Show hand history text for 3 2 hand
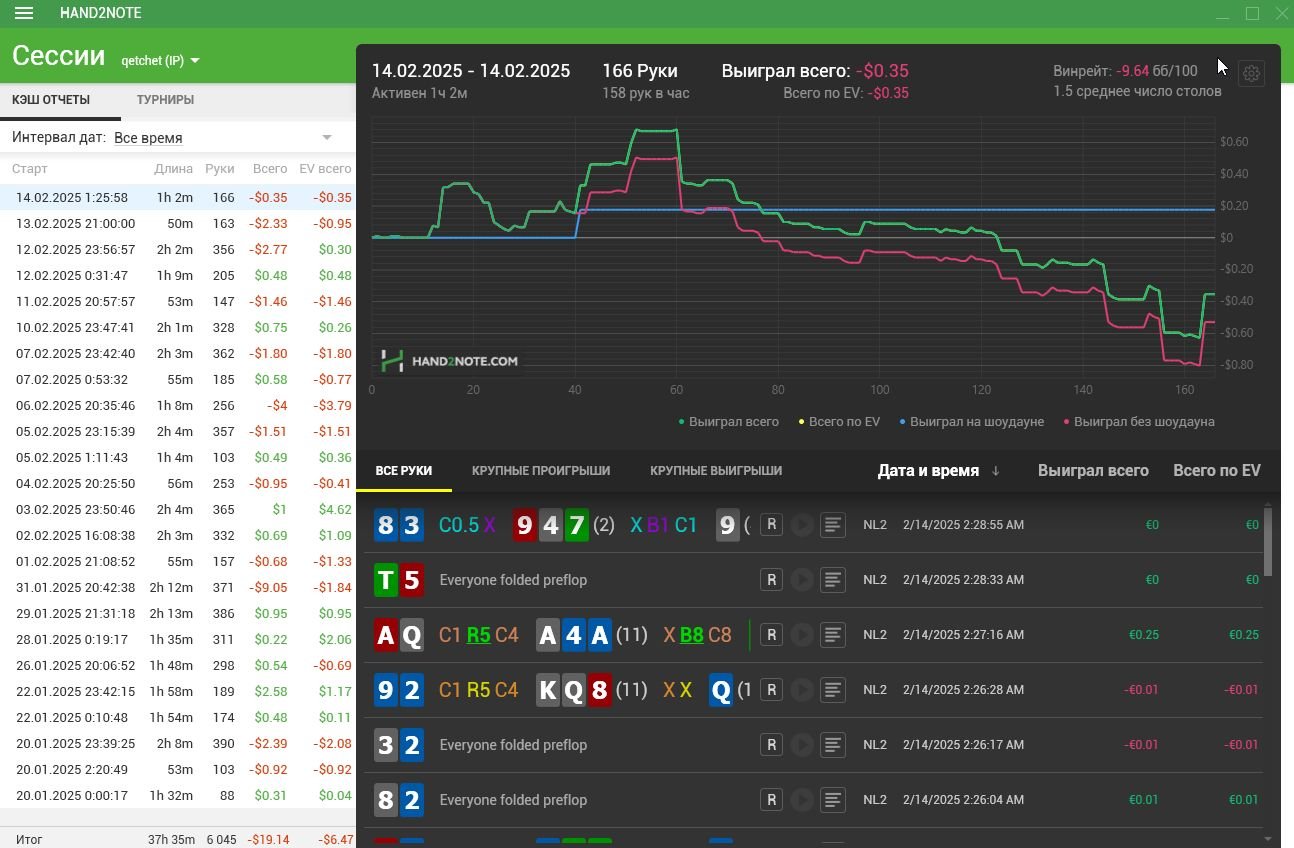The width and height of the screenshot is (1294, 848). [833, 745]
